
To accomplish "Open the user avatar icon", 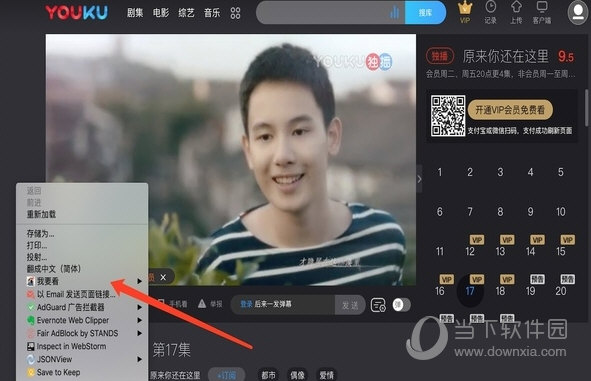I will click(x=578, y=12).
